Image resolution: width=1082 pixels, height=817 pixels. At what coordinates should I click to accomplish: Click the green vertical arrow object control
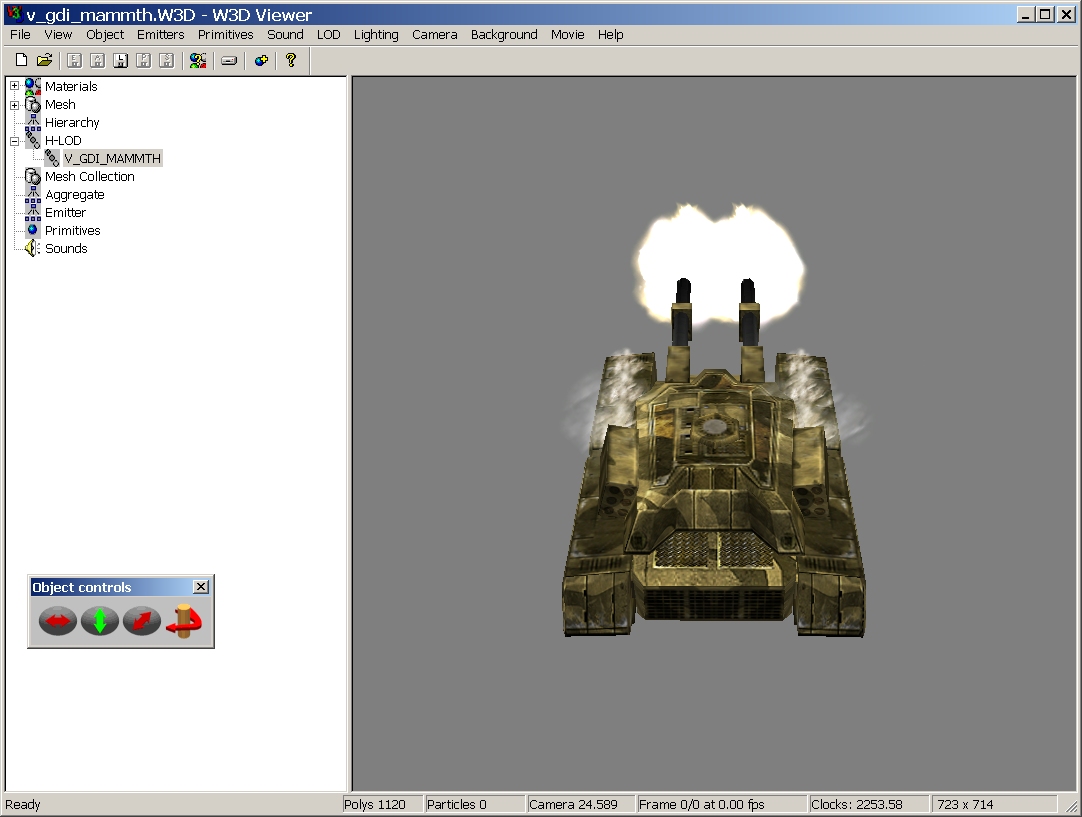click(100, 621)
